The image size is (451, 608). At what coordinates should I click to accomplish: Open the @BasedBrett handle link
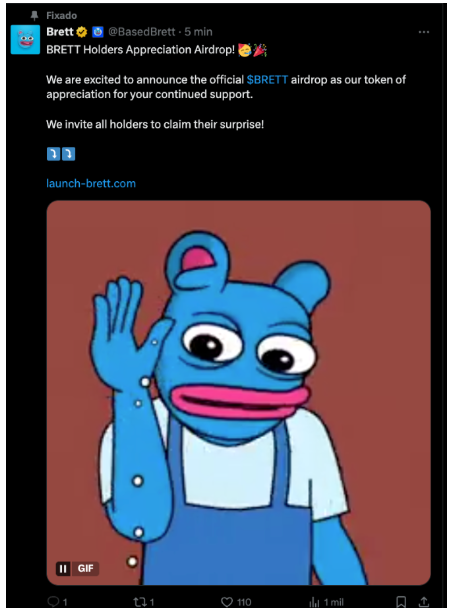[142, 32]
